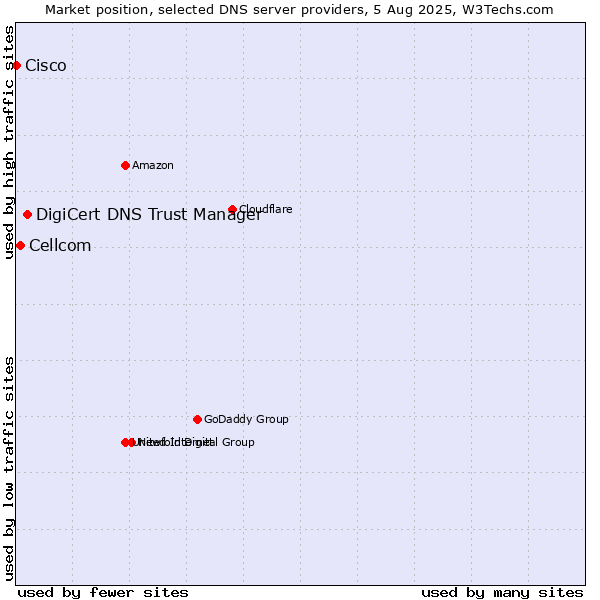Image resolution: width=600 pixels, height=600 pixels.
Task: Select the 'Cisco' label text
Action: (46, 66)
